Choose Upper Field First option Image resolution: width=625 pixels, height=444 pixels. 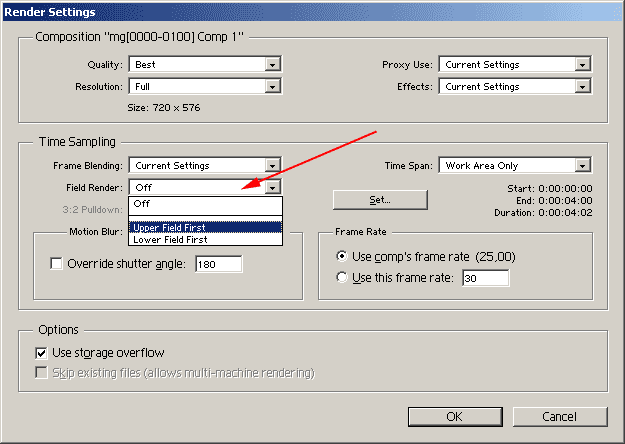(x=205, y=227)
